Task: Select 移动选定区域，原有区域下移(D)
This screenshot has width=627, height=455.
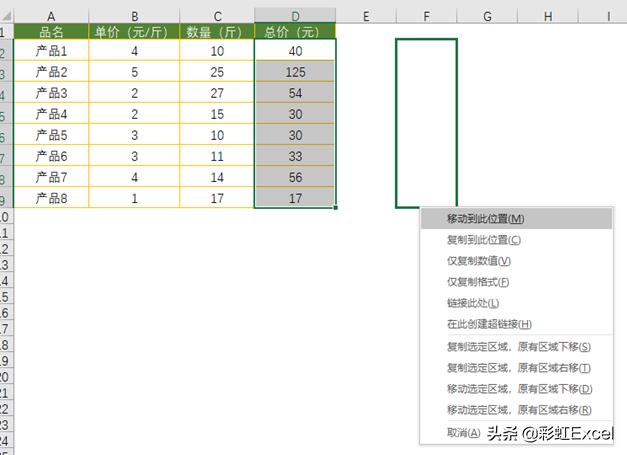Action: [516, 389]
